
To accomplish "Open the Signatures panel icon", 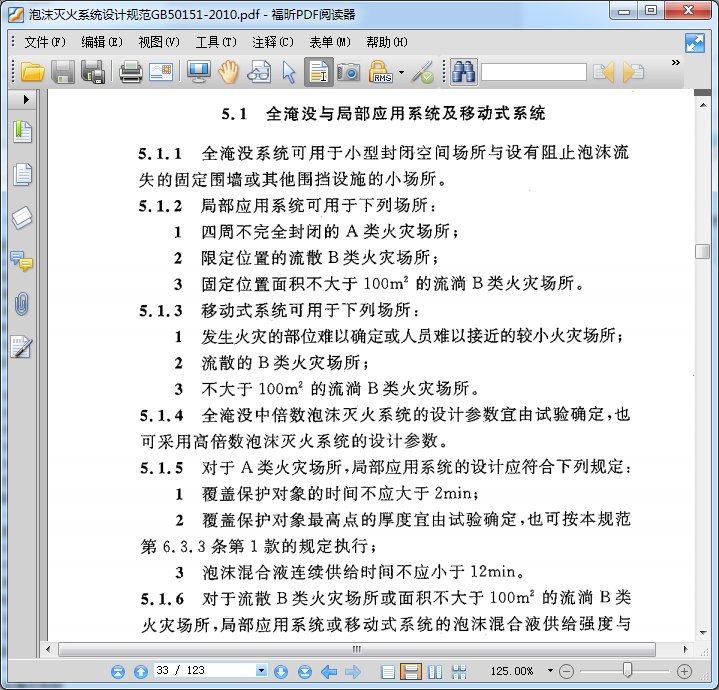I will click(22, 347).
